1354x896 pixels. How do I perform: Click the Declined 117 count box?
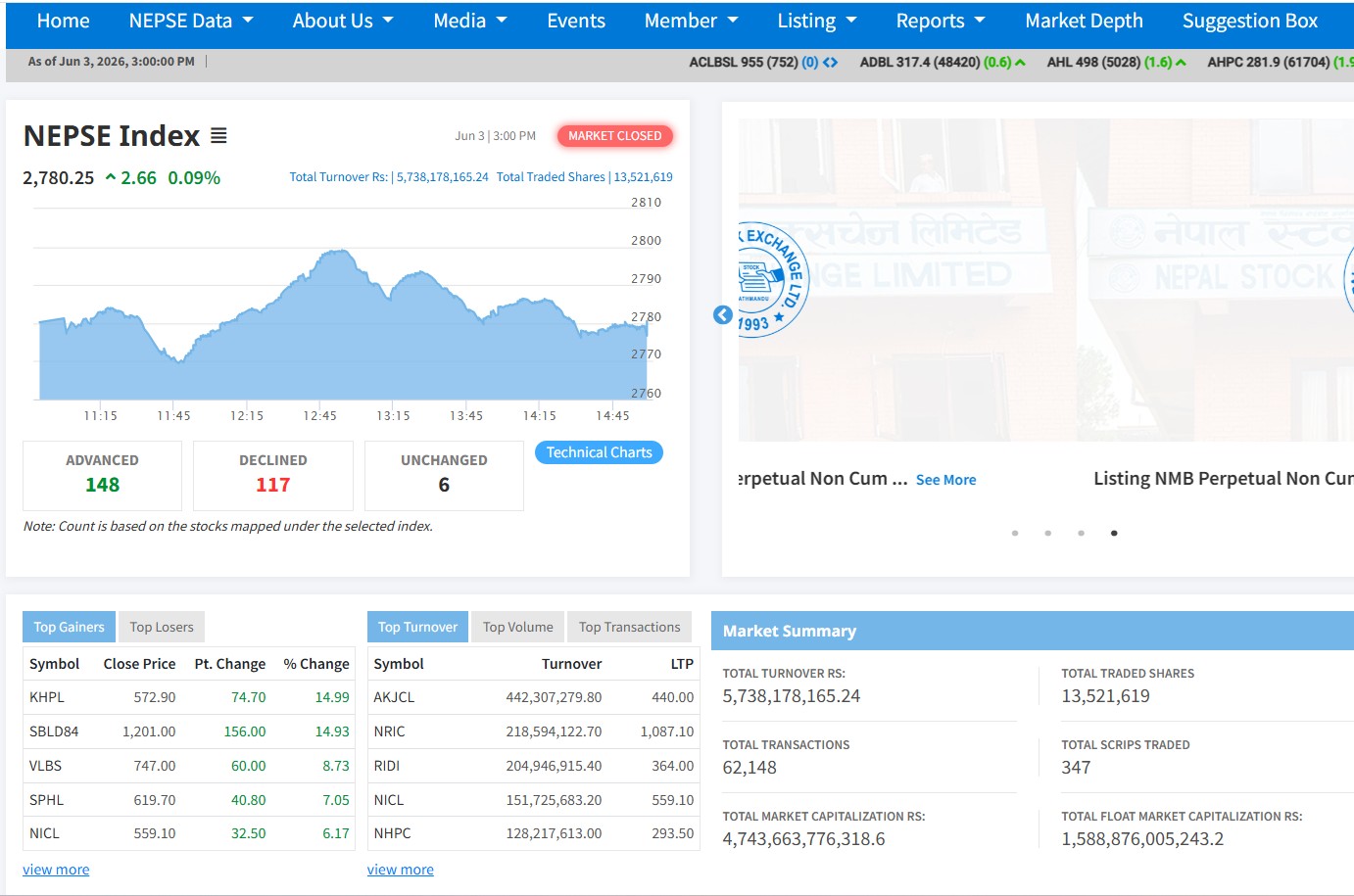273,475
